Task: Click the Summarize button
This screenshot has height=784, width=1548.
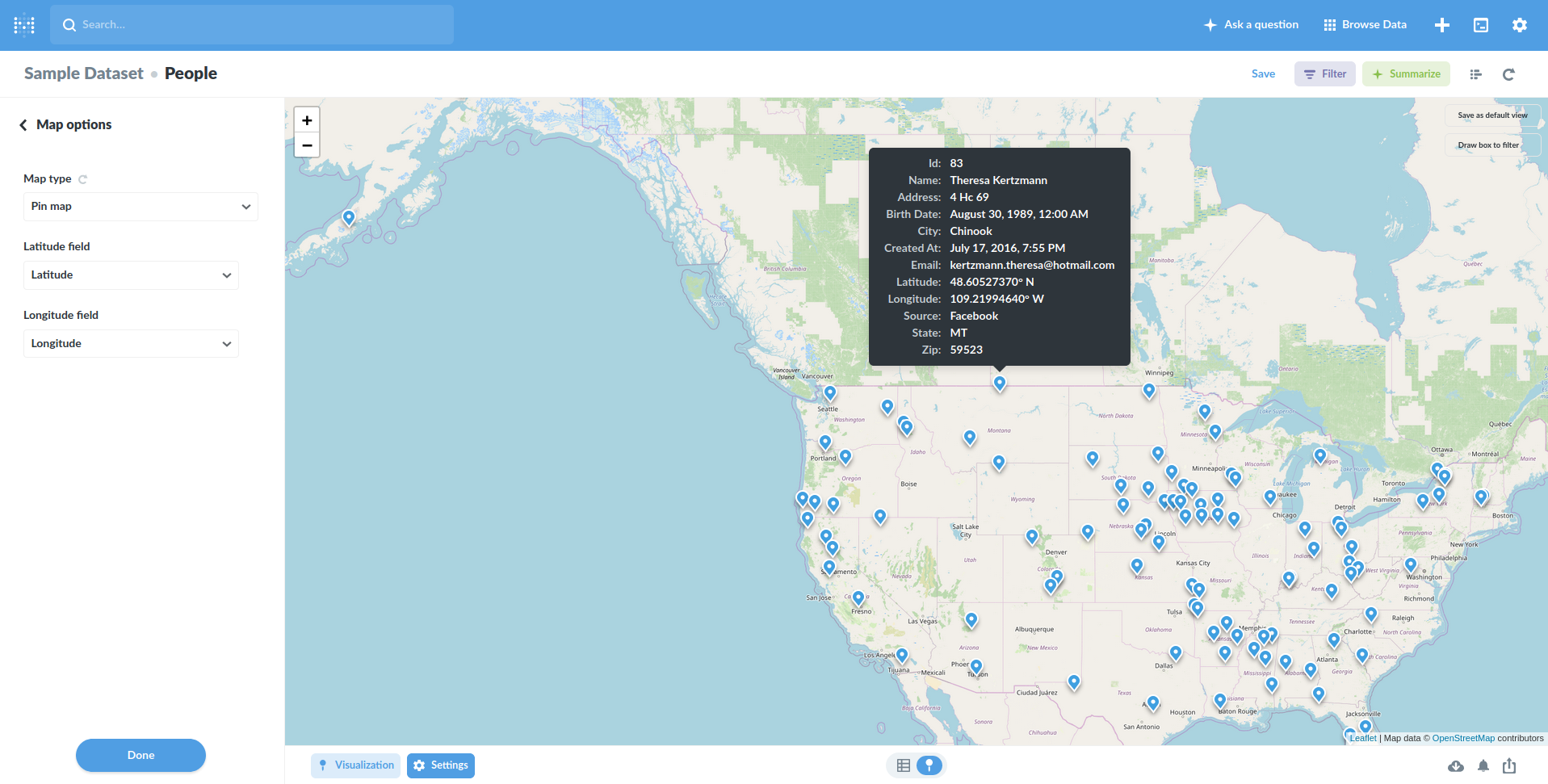Action: coord(1405,73)
